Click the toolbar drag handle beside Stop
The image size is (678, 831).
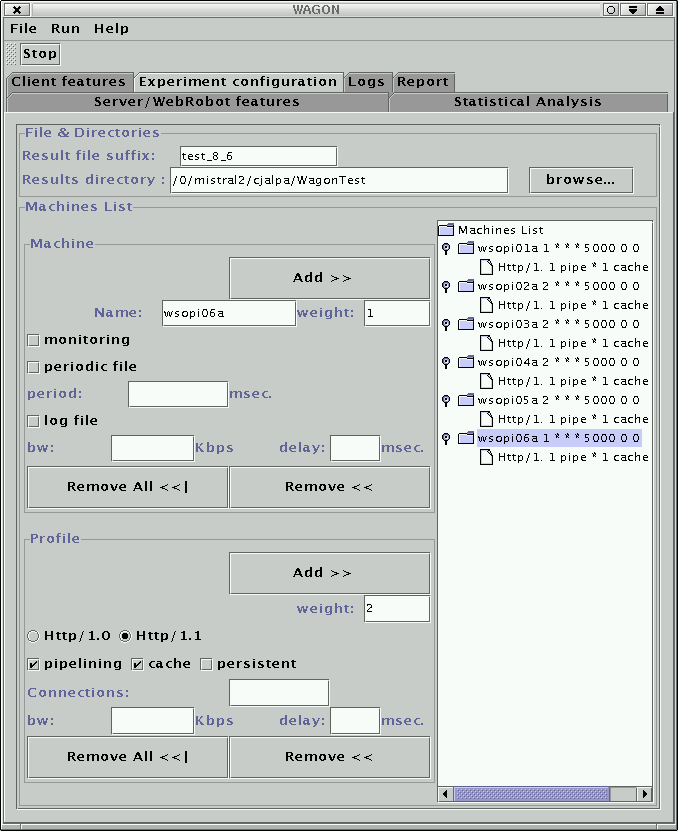(x=12, y=54)
